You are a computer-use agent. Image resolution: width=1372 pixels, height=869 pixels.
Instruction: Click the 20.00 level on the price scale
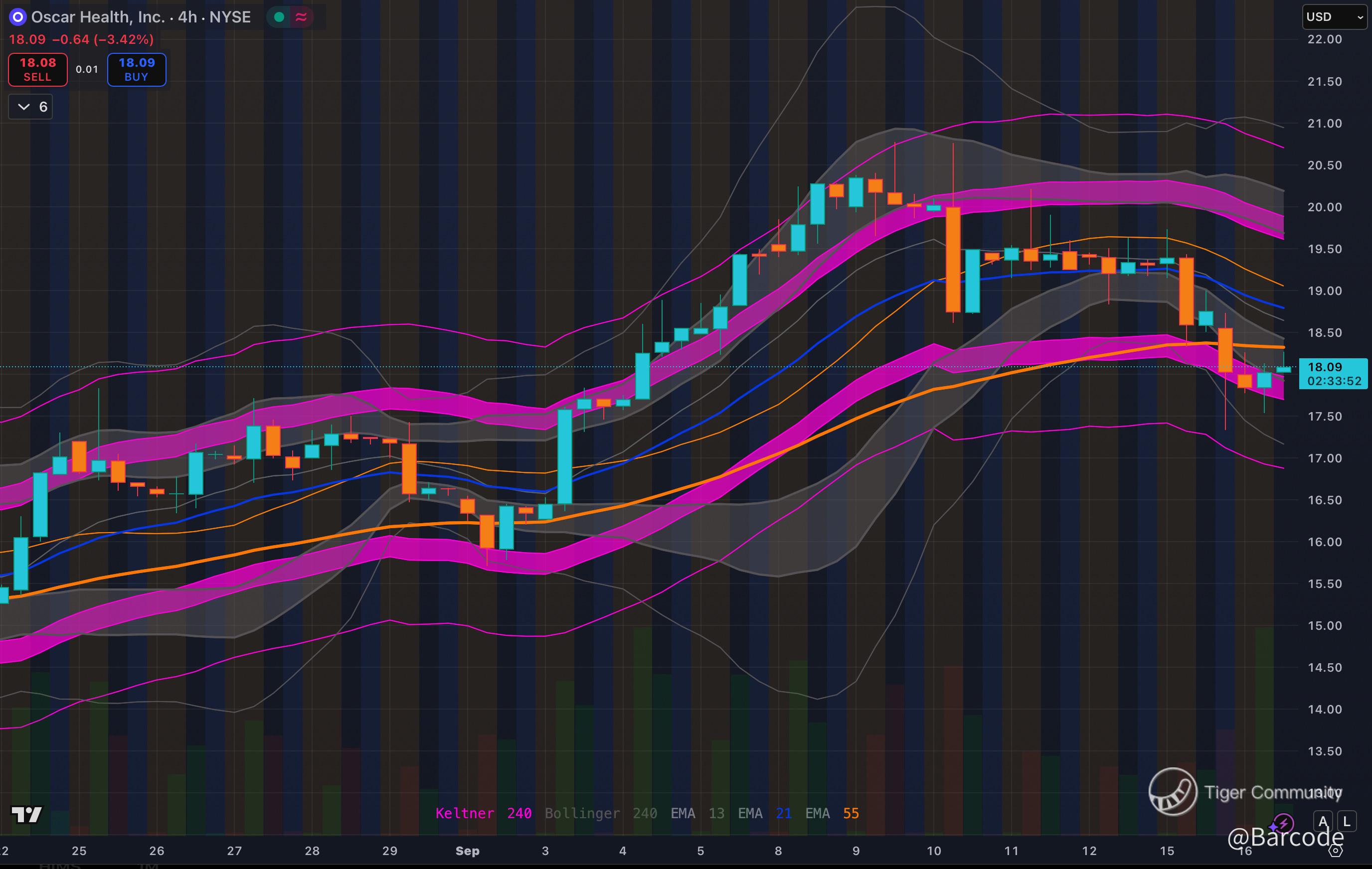pos(1324,207)
